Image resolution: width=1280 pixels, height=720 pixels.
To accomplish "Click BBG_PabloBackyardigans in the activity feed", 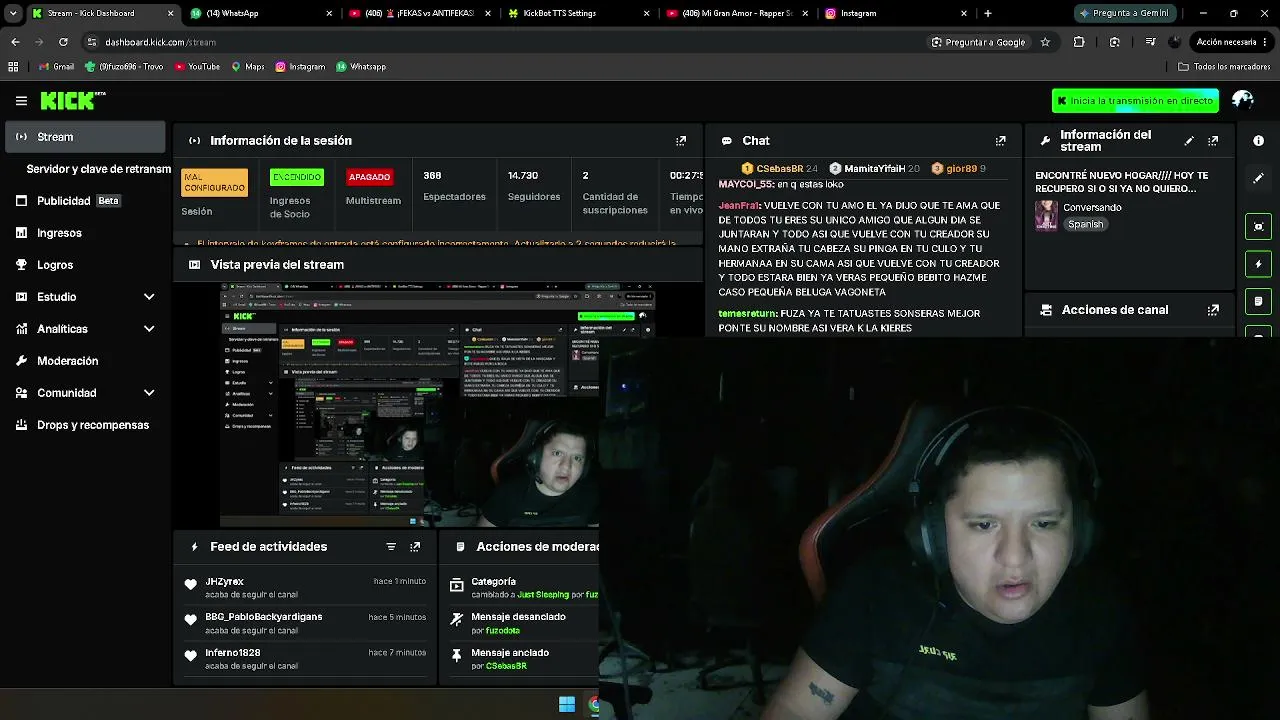I will click(x=264, y=617).
